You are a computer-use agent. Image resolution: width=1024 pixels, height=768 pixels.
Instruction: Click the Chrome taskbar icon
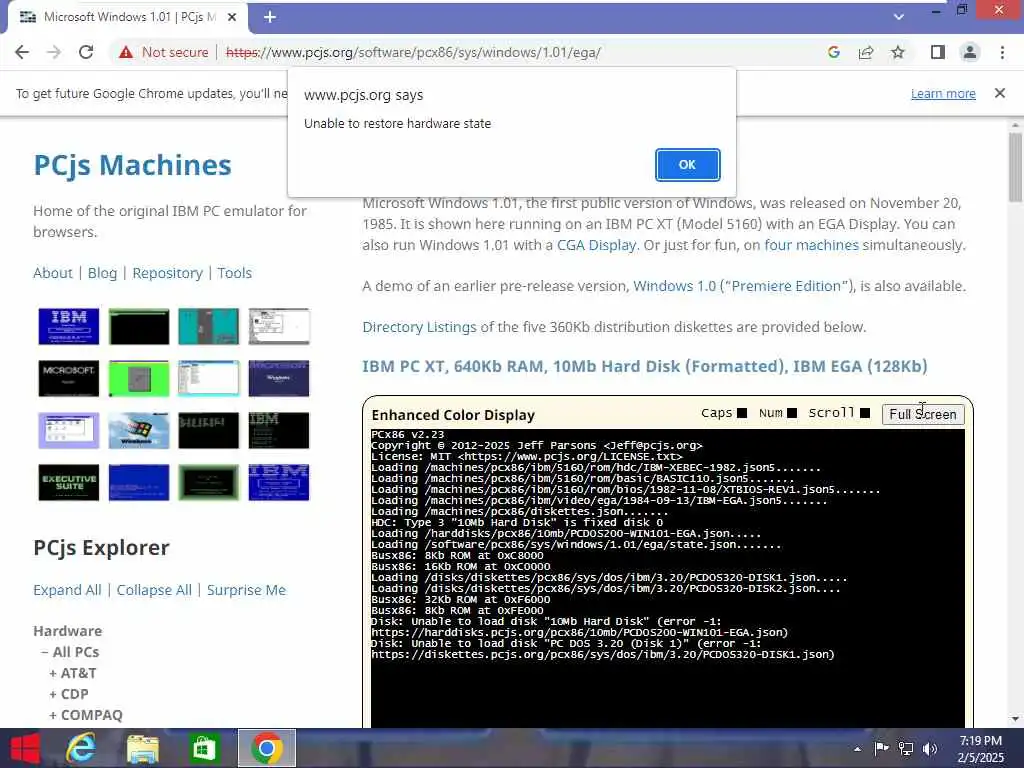click(266, 748)
